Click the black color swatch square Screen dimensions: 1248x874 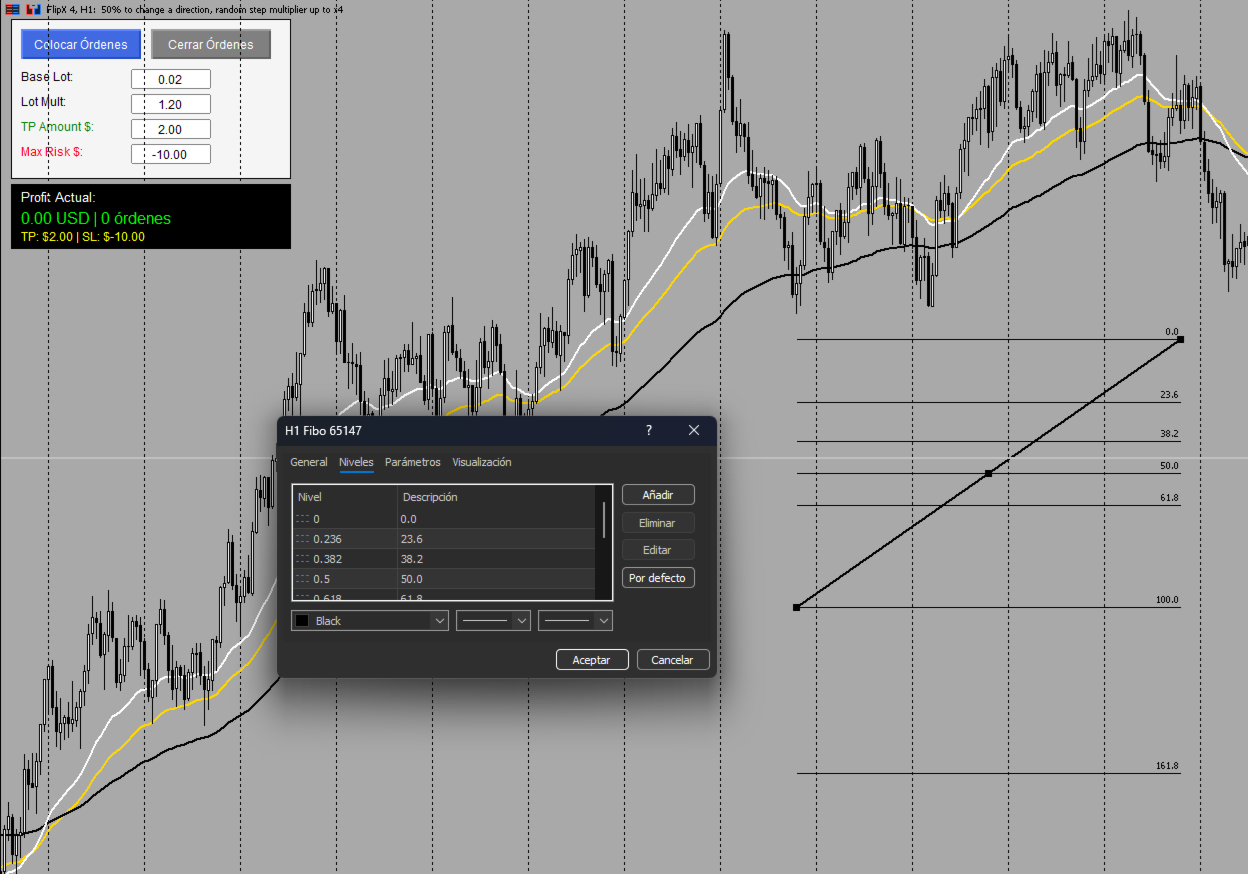(x=302, y=621)
